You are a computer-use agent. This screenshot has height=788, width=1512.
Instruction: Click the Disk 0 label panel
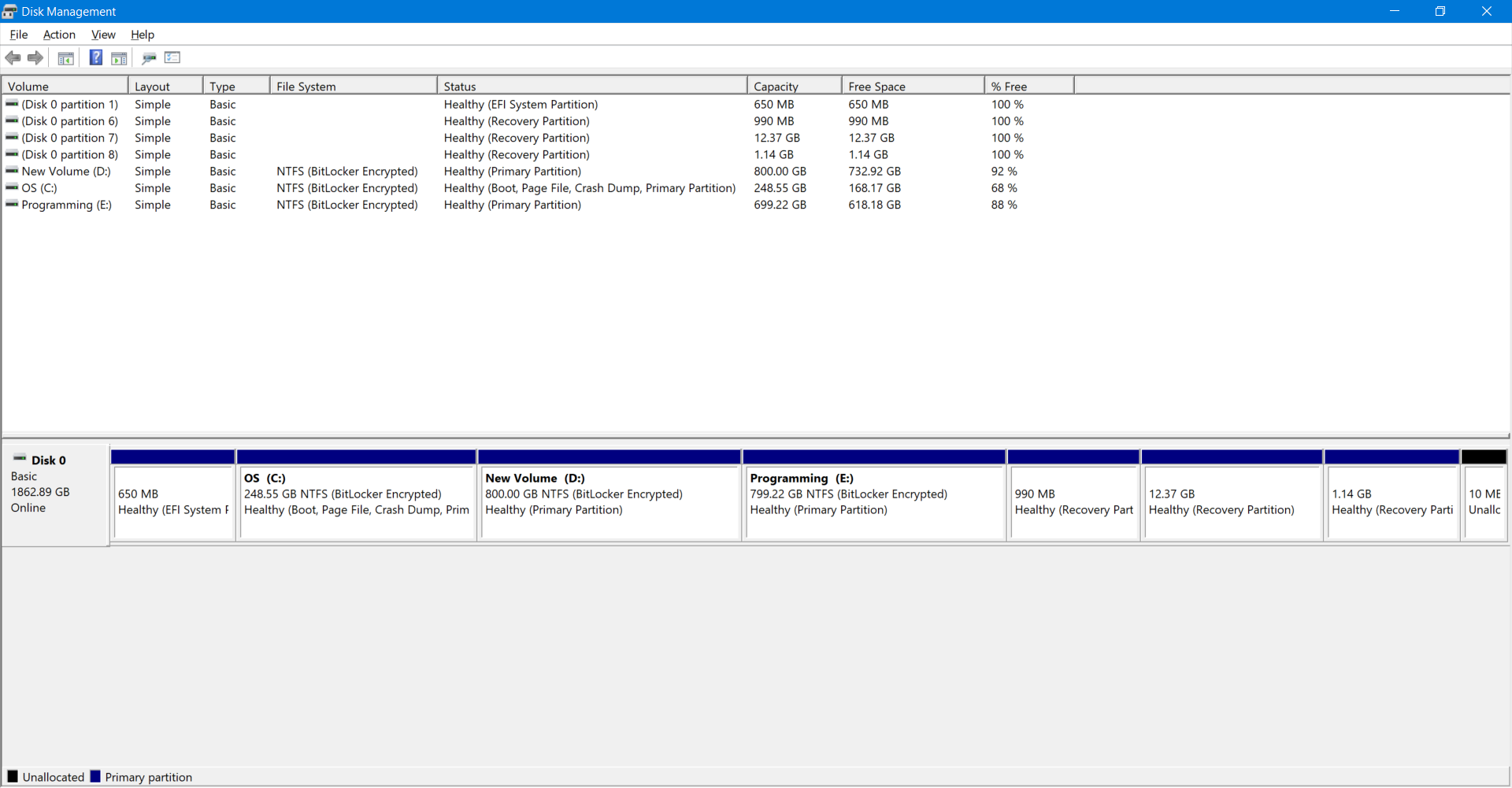(55, 495)
